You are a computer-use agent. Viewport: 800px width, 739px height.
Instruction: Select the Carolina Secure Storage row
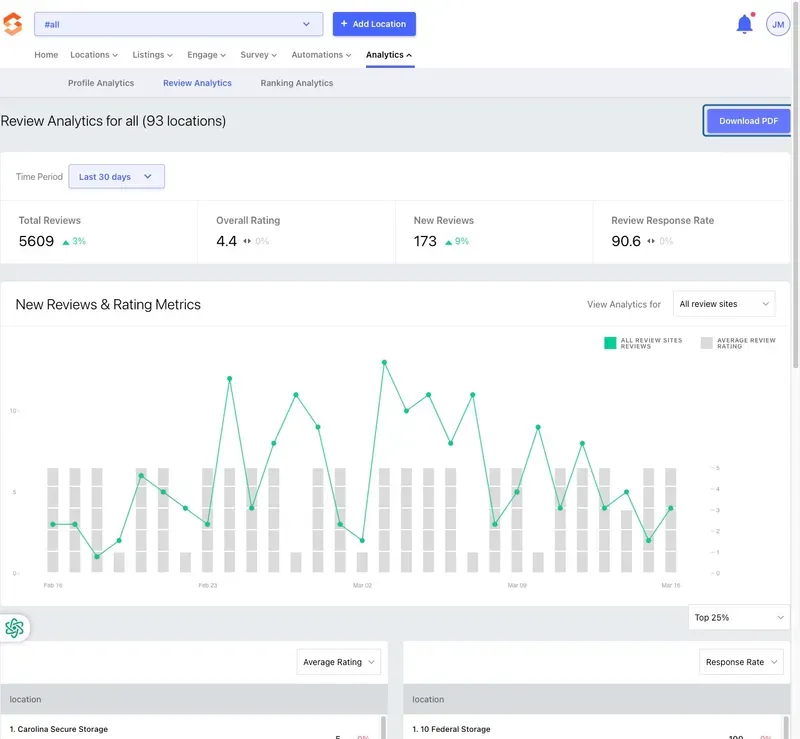(191, 729)
